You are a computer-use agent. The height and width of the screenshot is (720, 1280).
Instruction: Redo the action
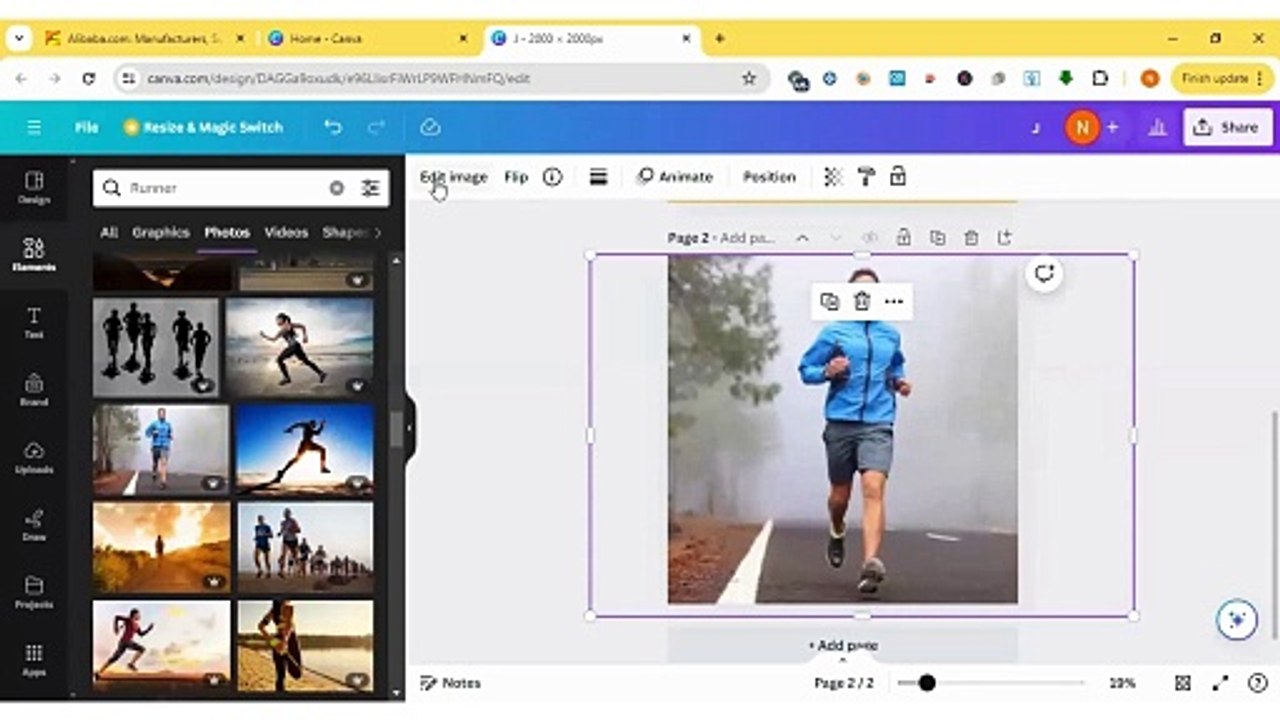[376, 127]
